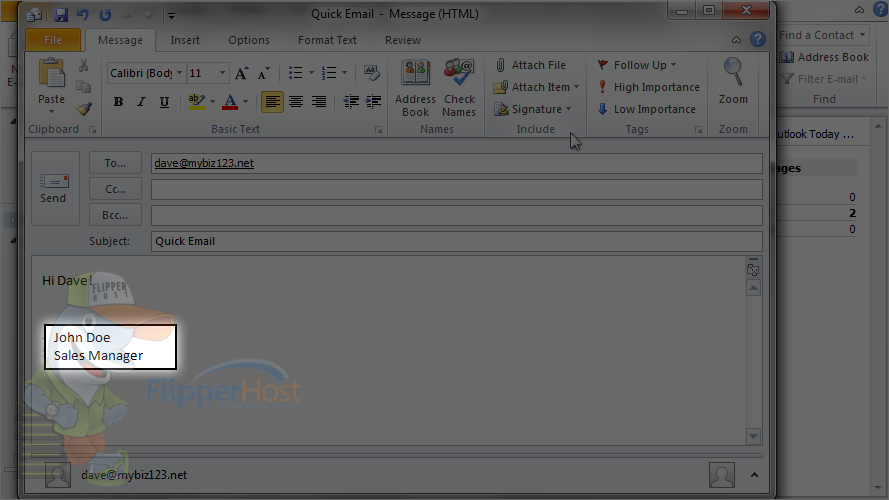
Task: Toggle Underline formatting
Action: coord(164,102)
